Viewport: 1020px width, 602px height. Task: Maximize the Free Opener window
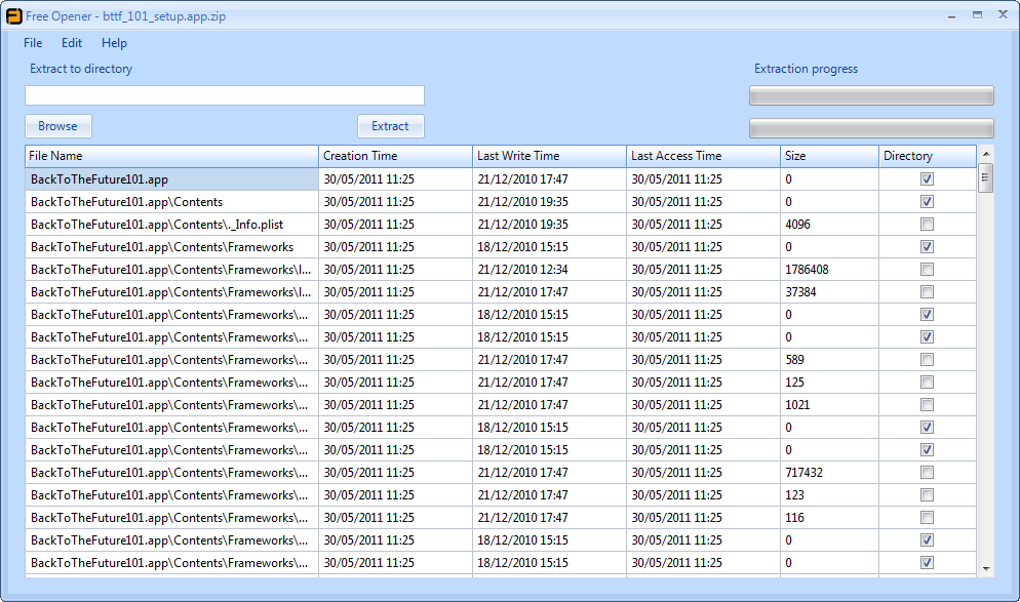point(977,15)
